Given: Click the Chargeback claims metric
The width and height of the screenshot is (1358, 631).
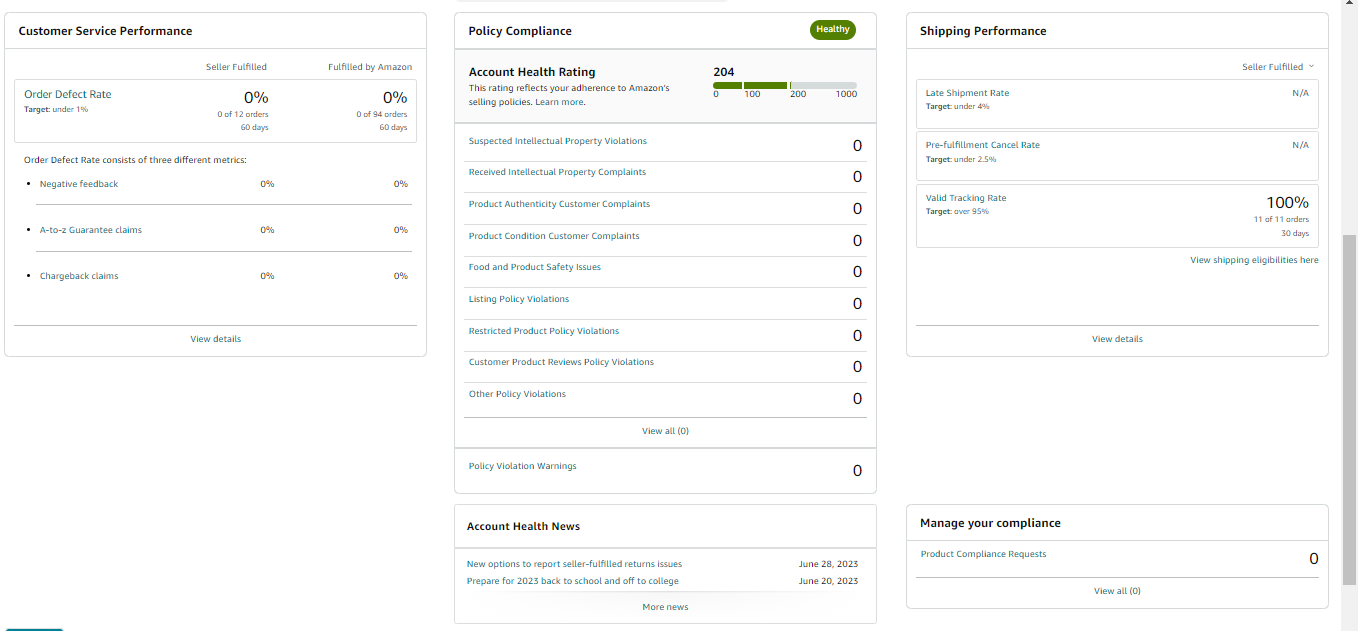Looking at the screenshot, I should (79, 276).
